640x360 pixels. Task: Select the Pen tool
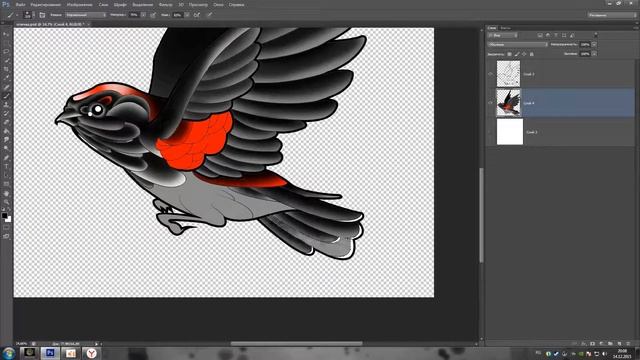click(6, 158)
